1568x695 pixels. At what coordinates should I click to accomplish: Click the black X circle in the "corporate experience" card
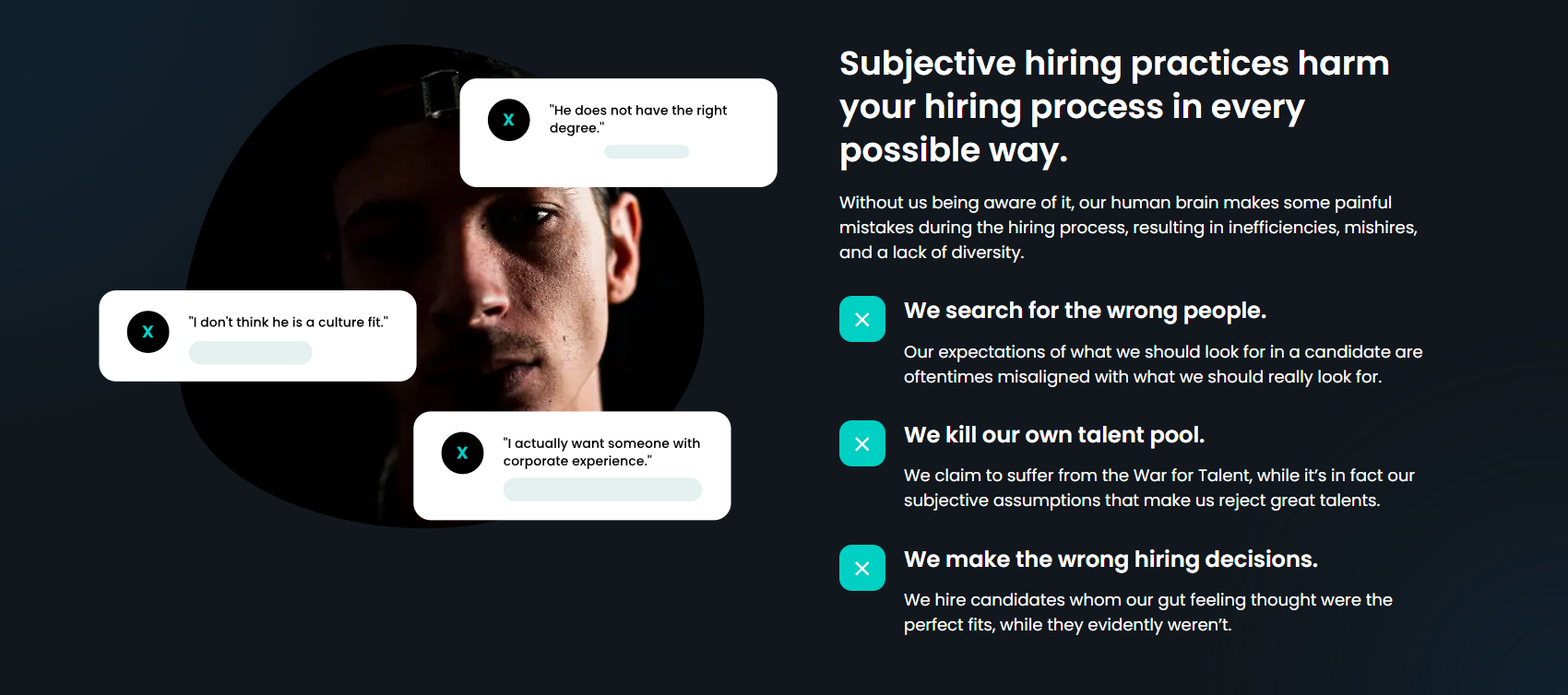[x=462, y=453]
